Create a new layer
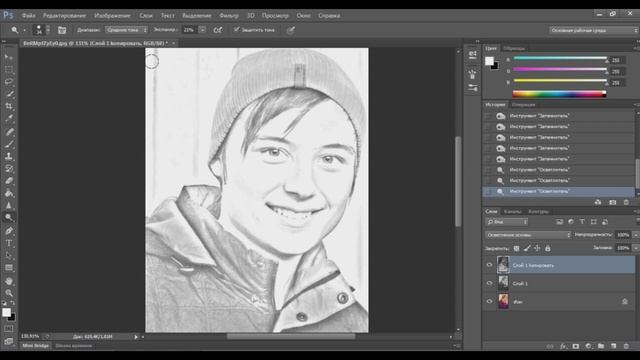The image size is (640, 360). (x=613, y=346)
